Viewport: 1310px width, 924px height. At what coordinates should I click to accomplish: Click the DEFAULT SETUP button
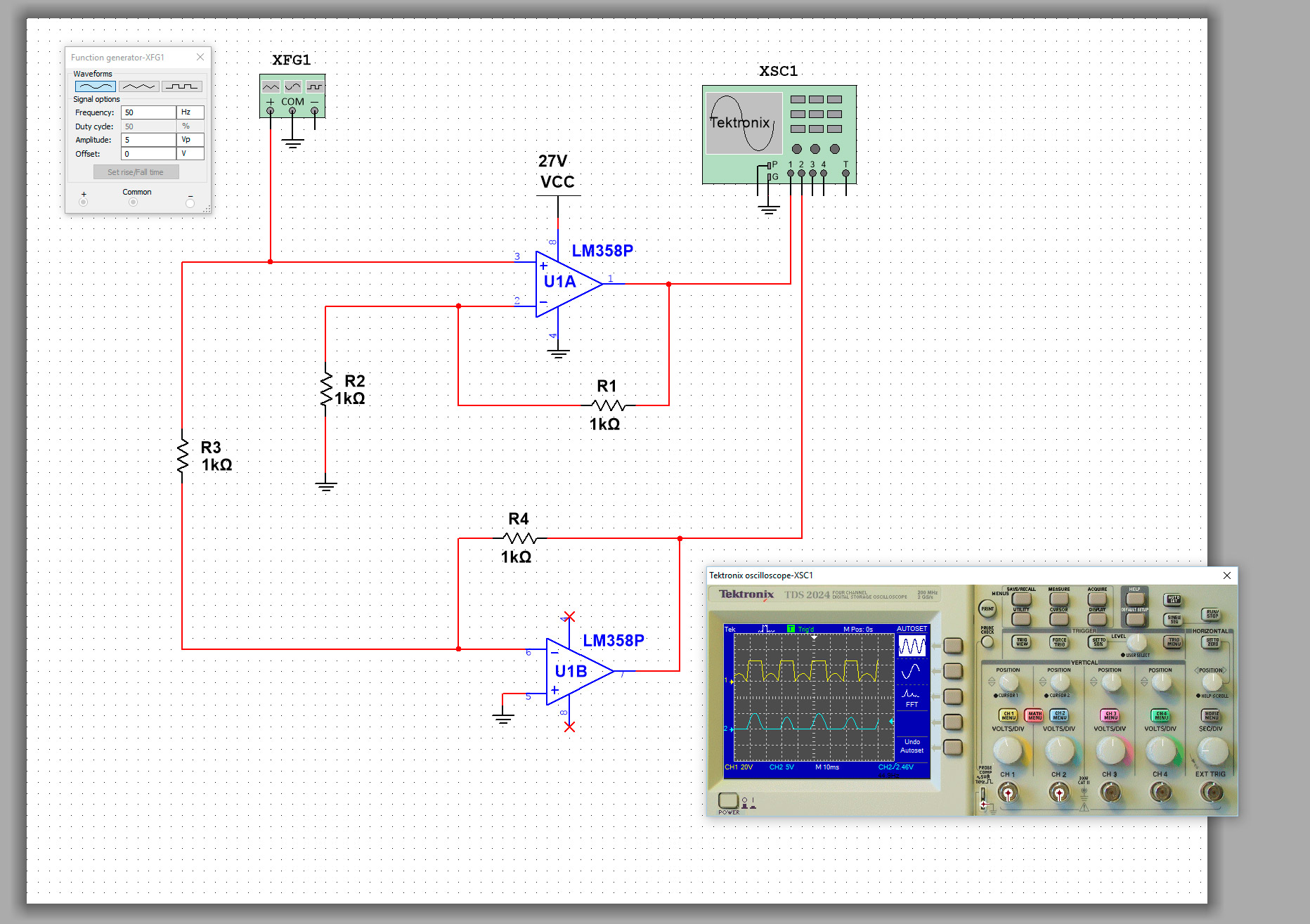click(x=1135, y=618)
